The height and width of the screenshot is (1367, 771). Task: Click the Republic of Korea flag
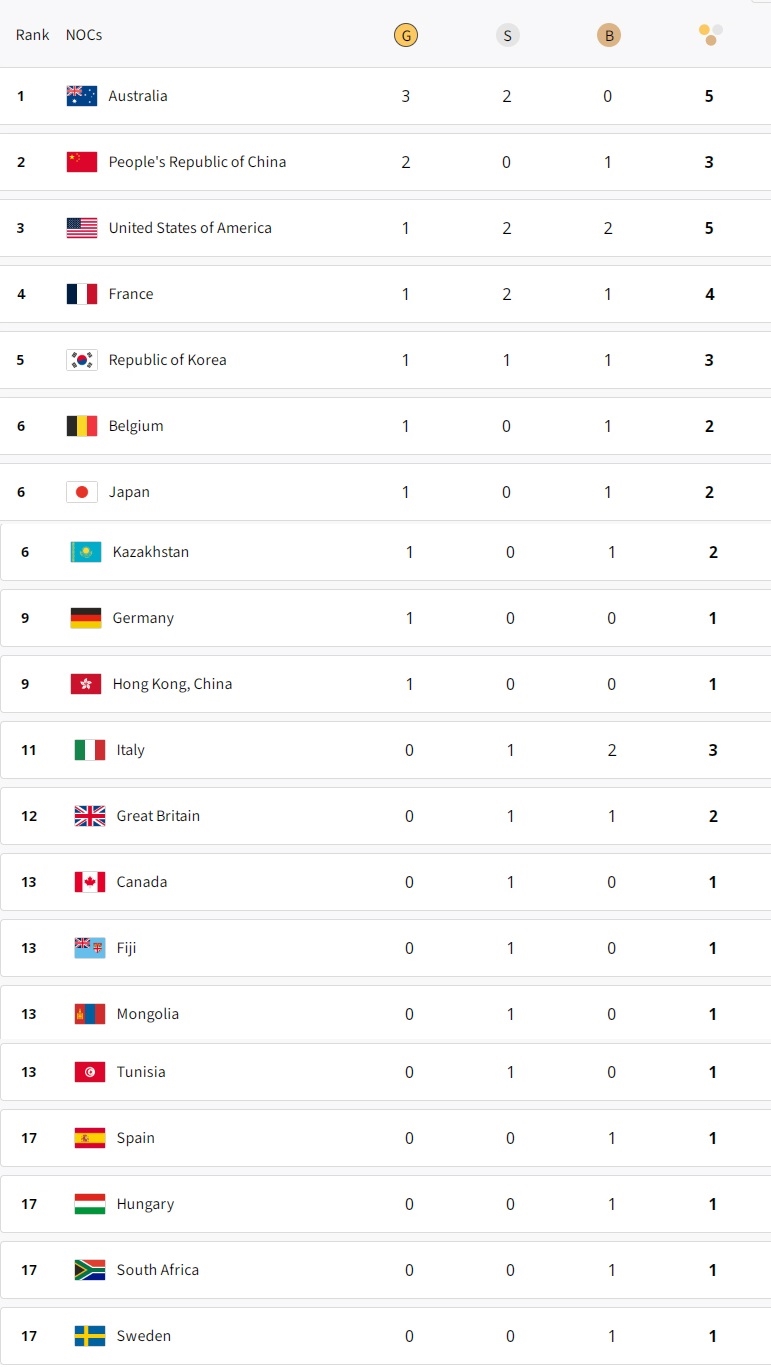coord(82,360)
